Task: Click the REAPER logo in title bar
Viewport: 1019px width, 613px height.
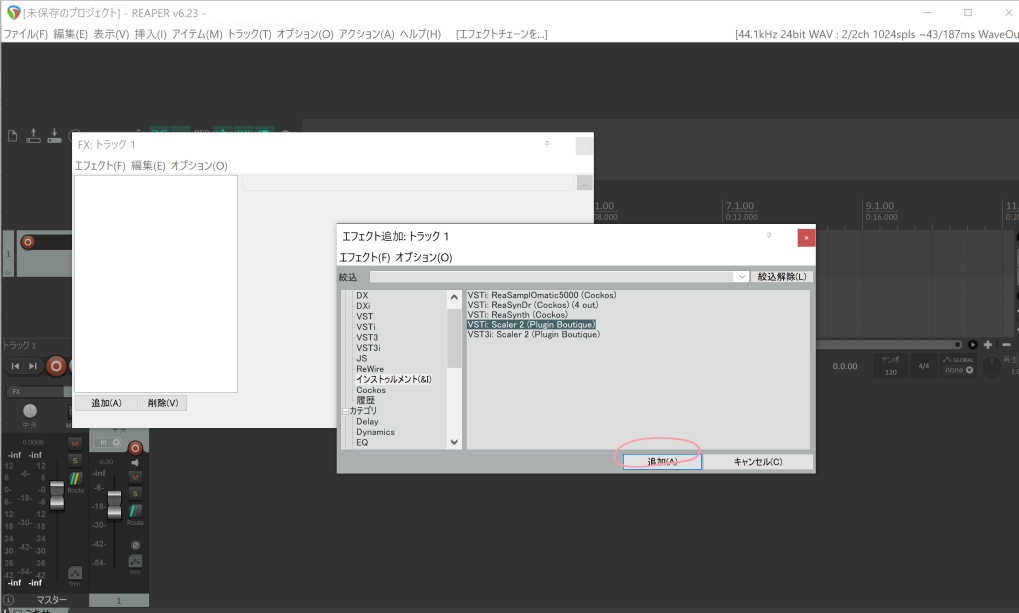Action: (x=13, y=12)
